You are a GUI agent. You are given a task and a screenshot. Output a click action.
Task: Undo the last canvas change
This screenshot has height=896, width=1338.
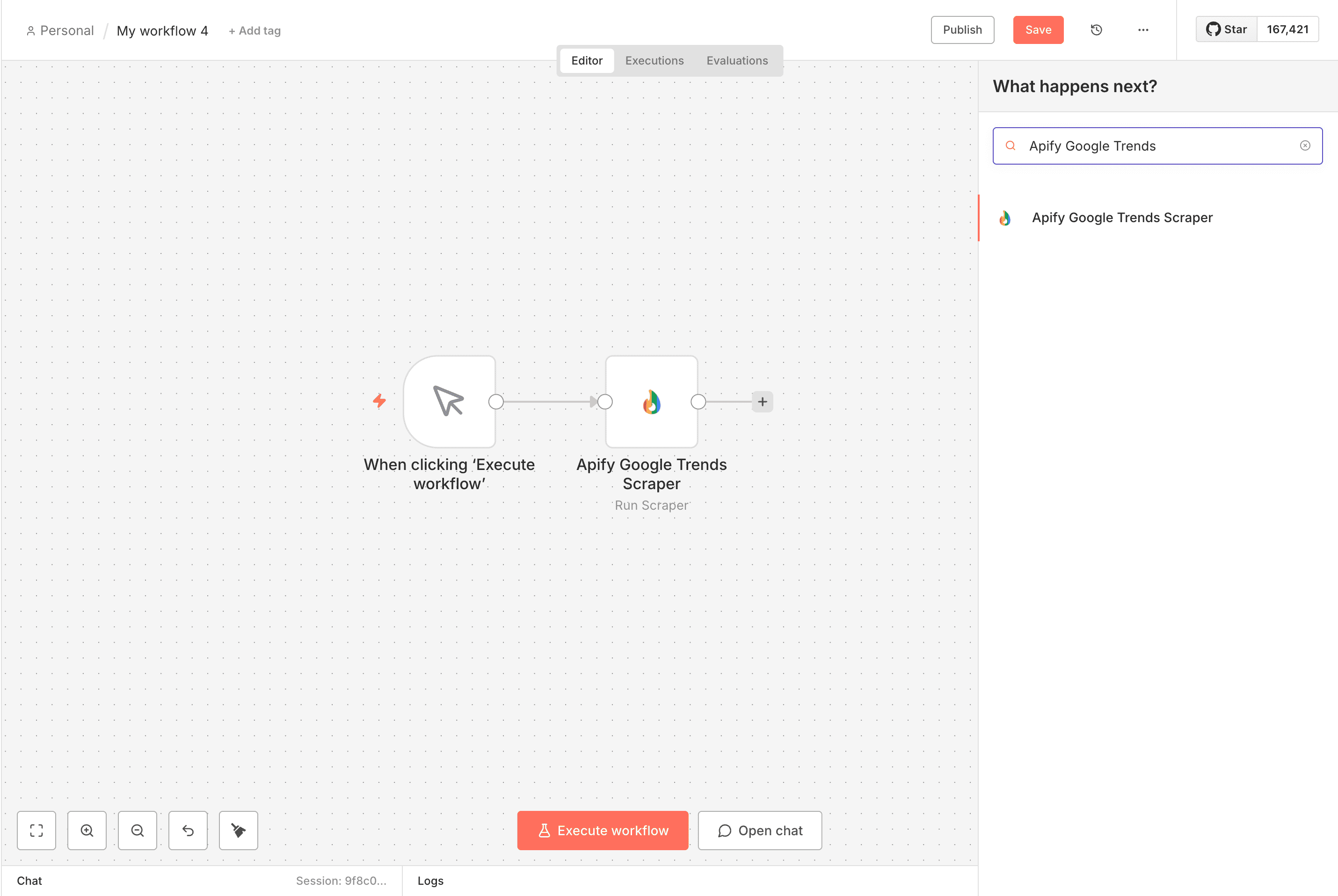188,830
